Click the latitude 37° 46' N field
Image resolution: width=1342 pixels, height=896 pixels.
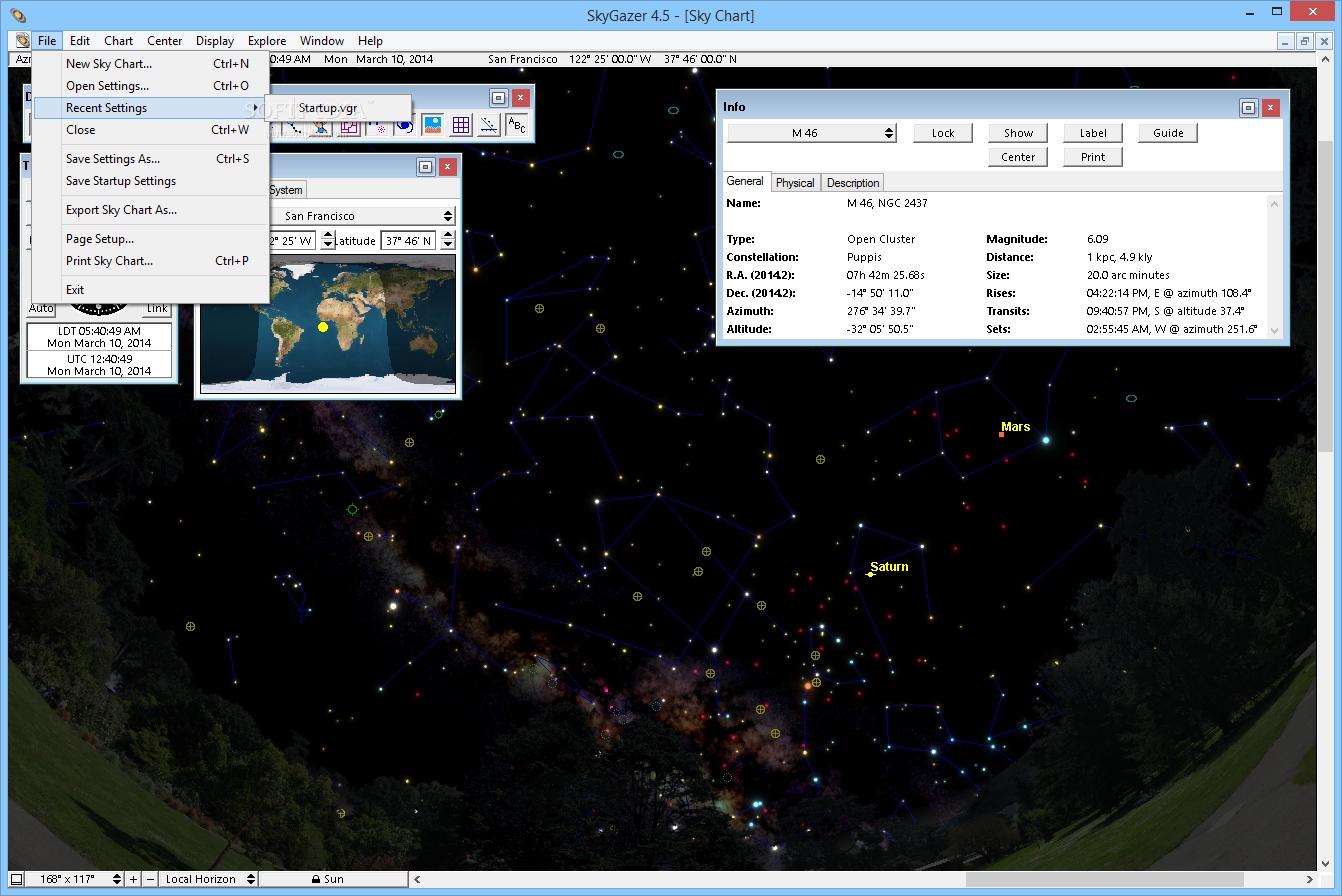408,240
